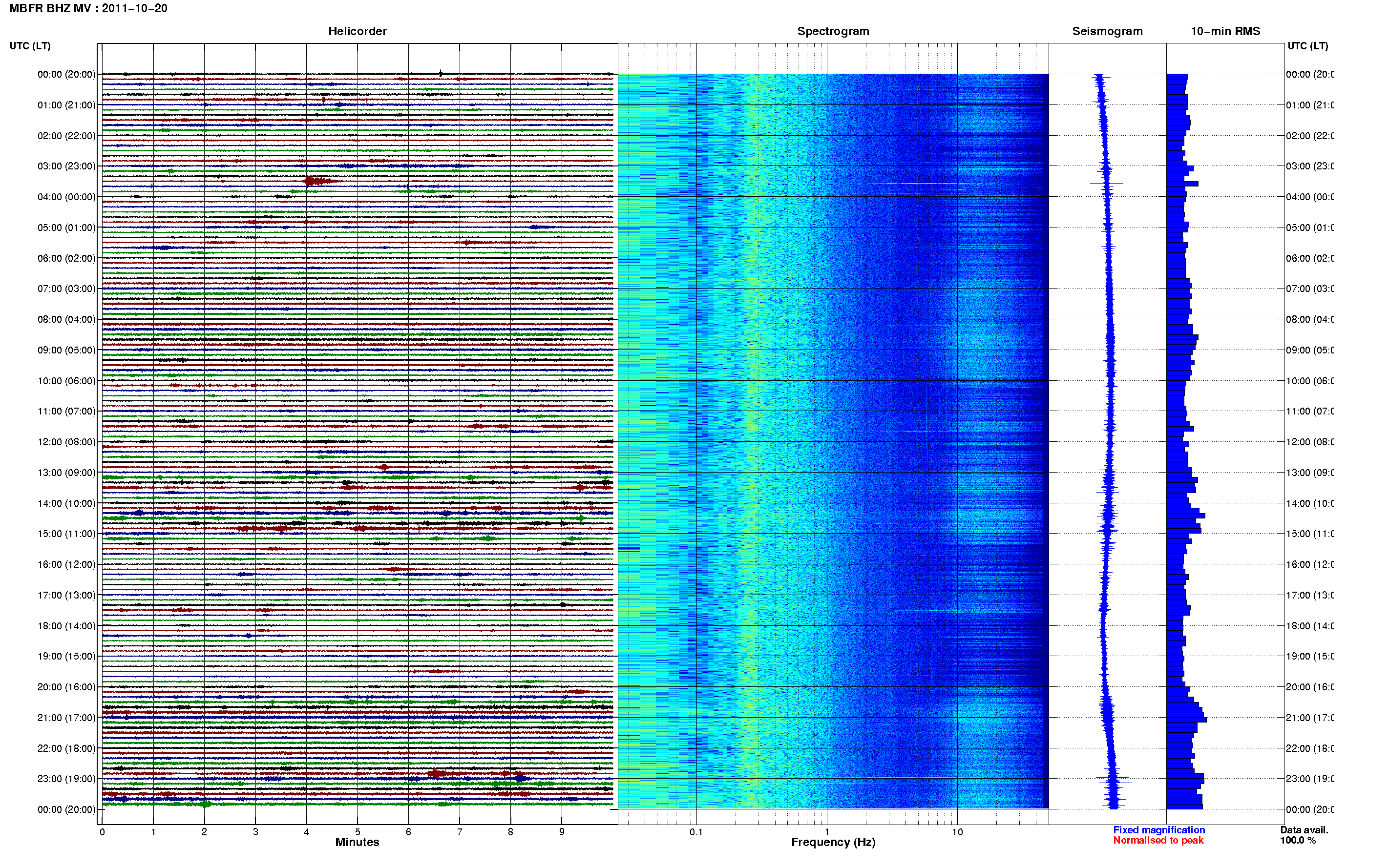Click the "Minutes" axis title under helicorder
1389x868 pixels.
(x=357, y=842)
